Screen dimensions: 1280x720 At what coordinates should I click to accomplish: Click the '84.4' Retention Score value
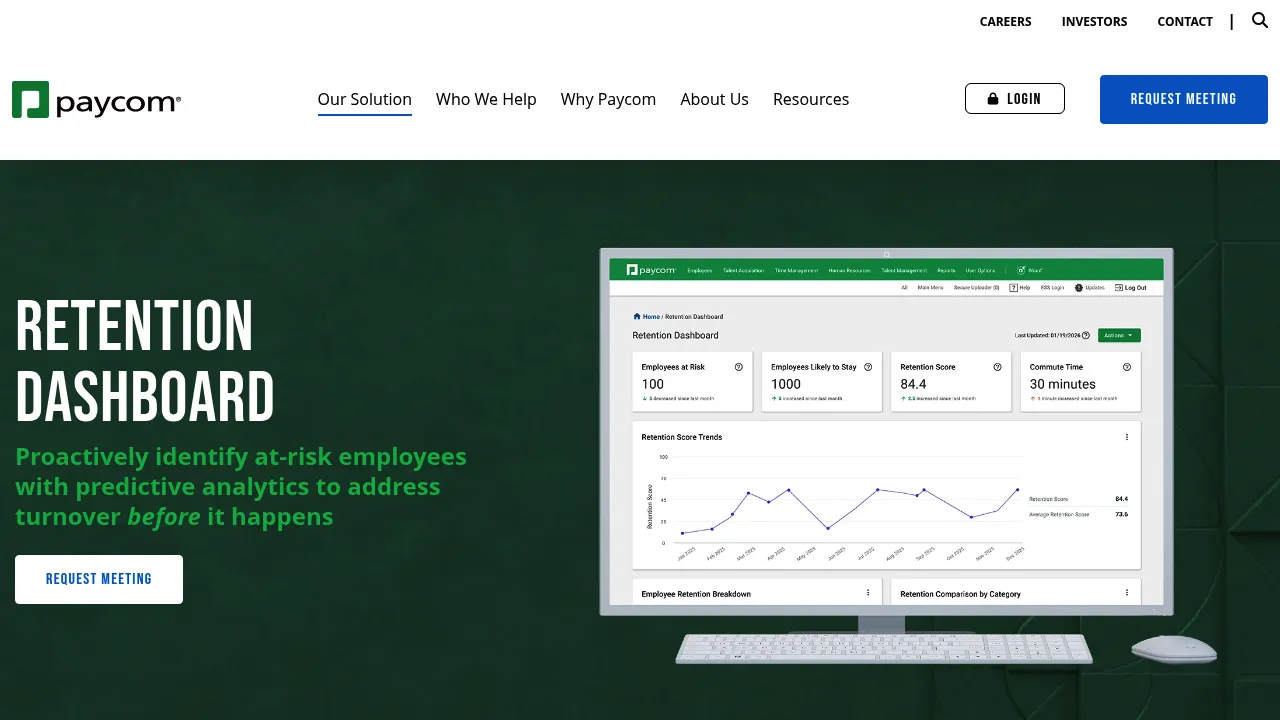pos(913,384)
